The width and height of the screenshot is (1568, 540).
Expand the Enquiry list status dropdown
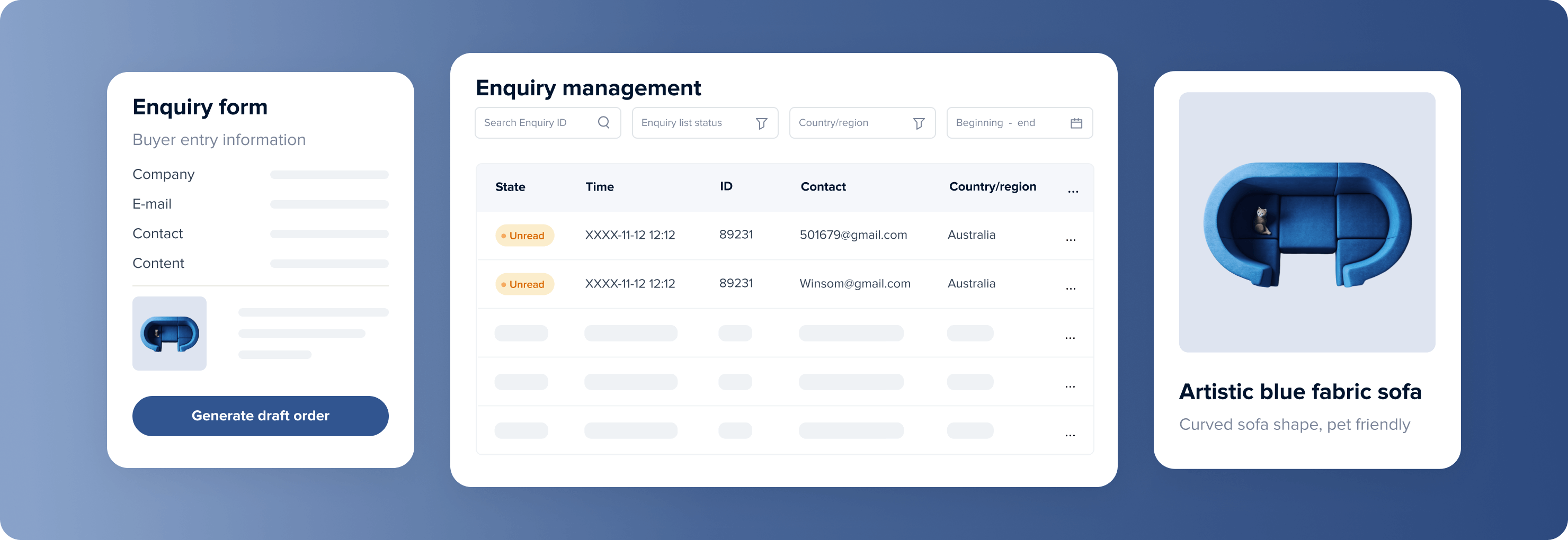704,123
